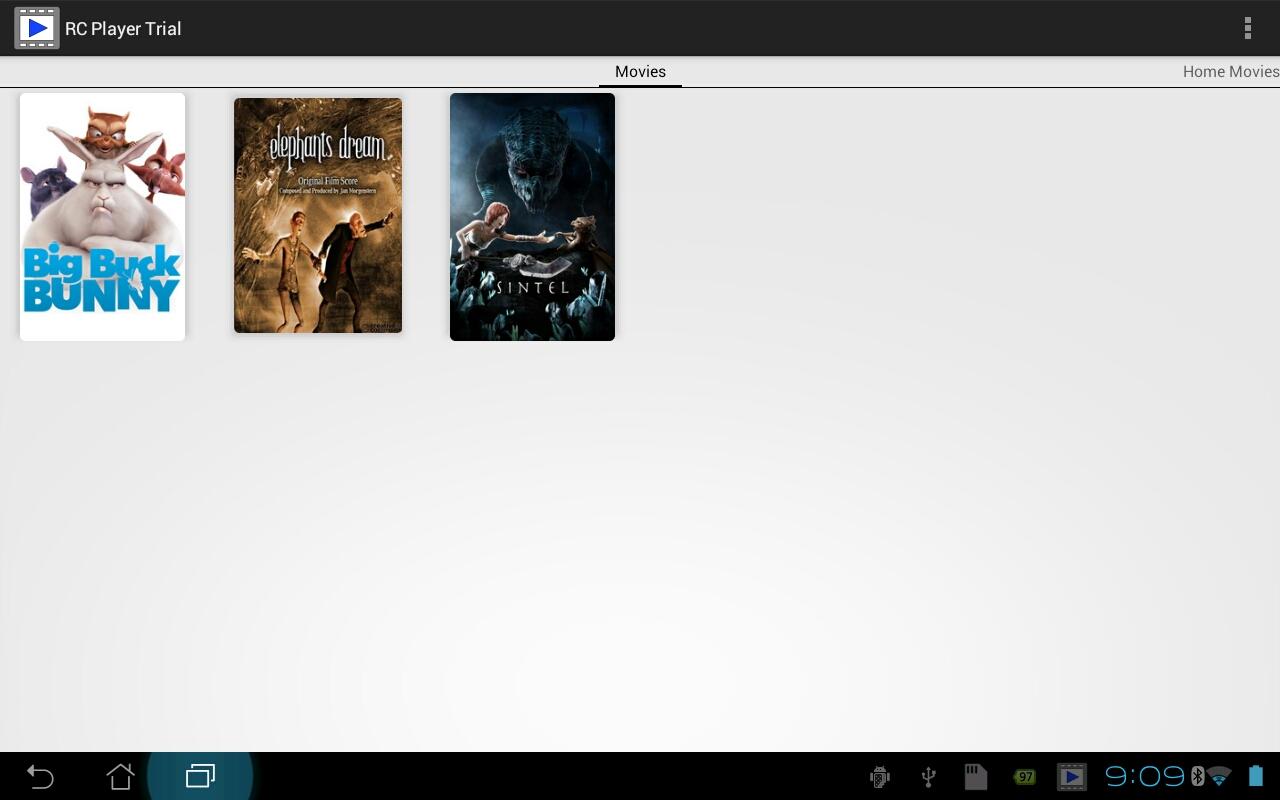The width and height of the screenshot is (1280, 800).
Task: Tap the SD card notification icon
Action: [975, 776]
